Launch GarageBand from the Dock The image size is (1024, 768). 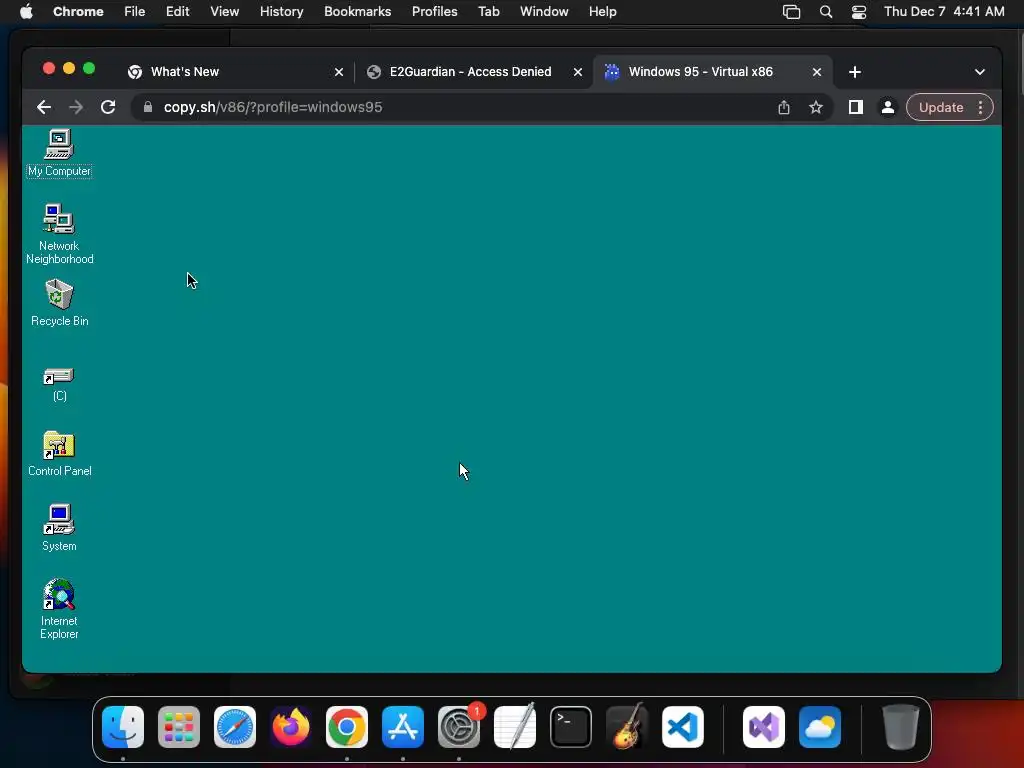tap(627, 727)
